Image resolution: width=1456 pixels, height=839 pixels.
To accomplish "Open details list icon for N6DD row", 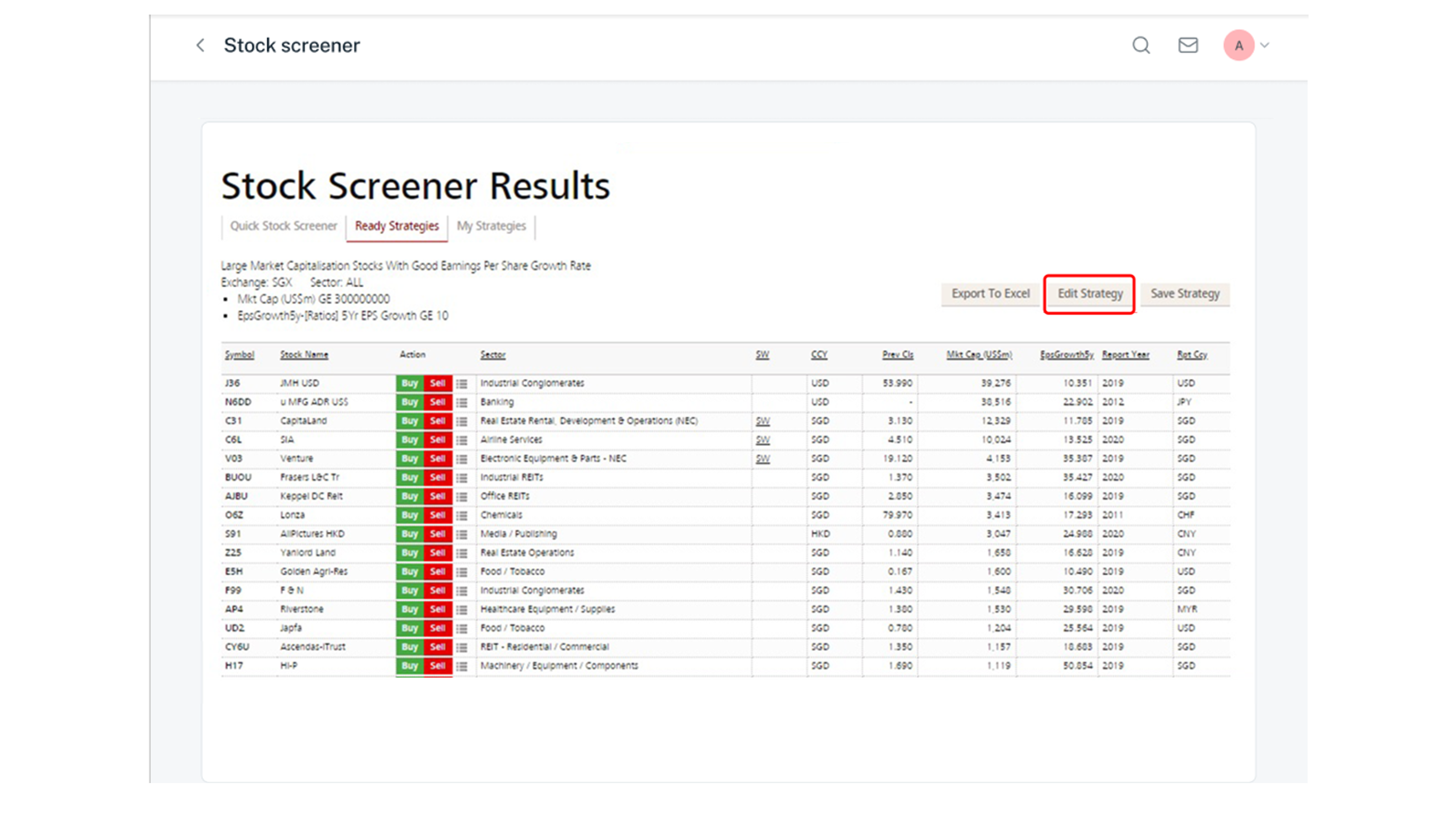I will click(x=461, y=403).
